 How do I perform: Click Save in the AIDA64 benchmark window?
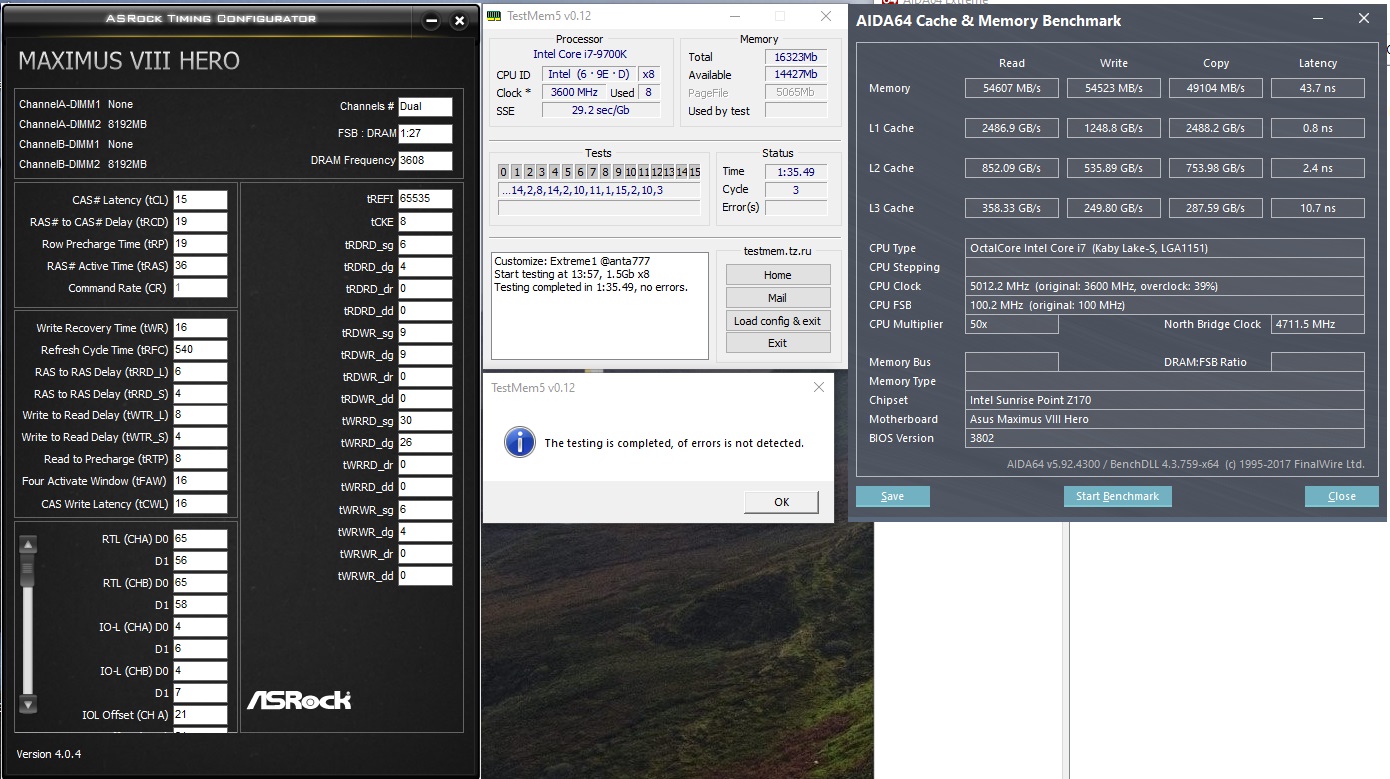click(893, 496)
